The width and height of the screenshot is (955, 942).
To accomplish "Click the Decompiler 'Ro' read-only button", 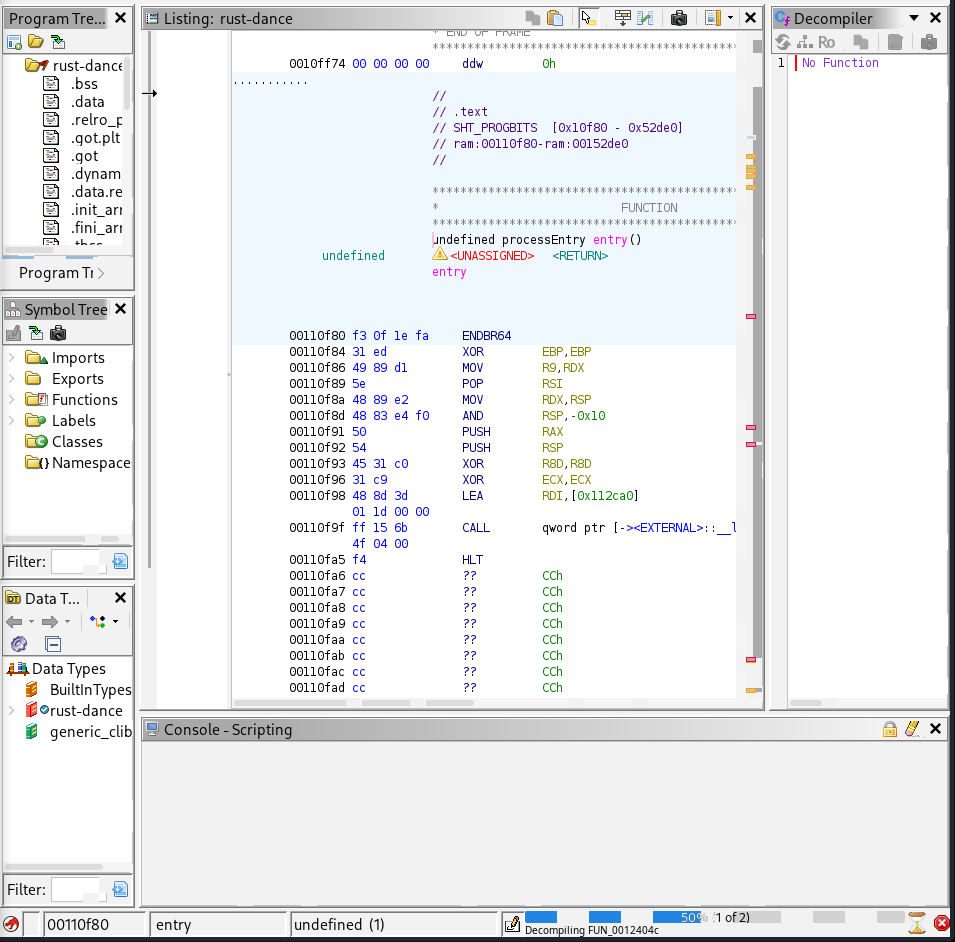I will coord(826,42).
